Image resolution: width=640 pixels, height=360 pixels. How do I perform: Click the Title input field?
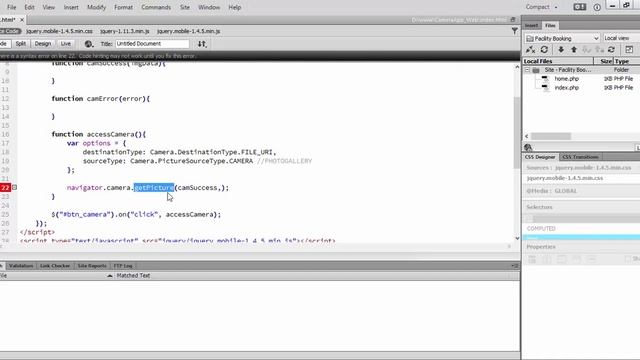152,44
